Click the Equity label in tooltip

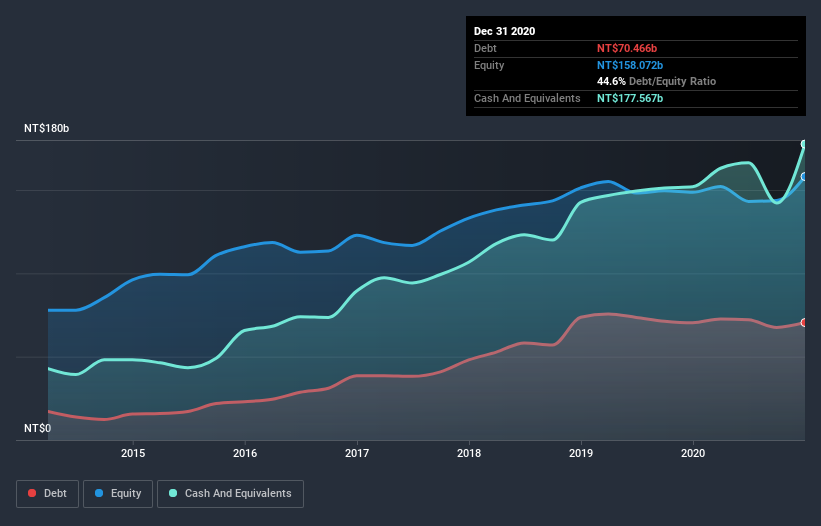489,65
